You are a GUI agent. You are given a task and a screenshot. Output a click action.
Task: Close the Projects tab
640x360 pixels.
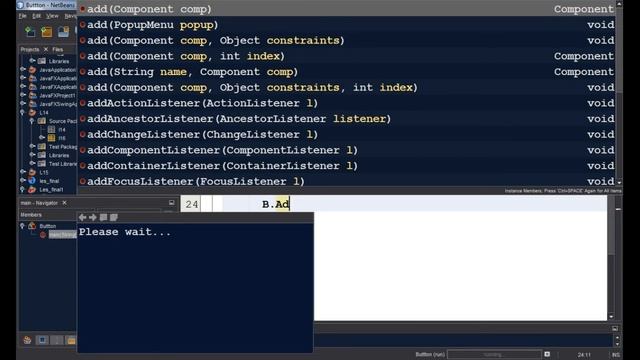click(x=46, y=49)
